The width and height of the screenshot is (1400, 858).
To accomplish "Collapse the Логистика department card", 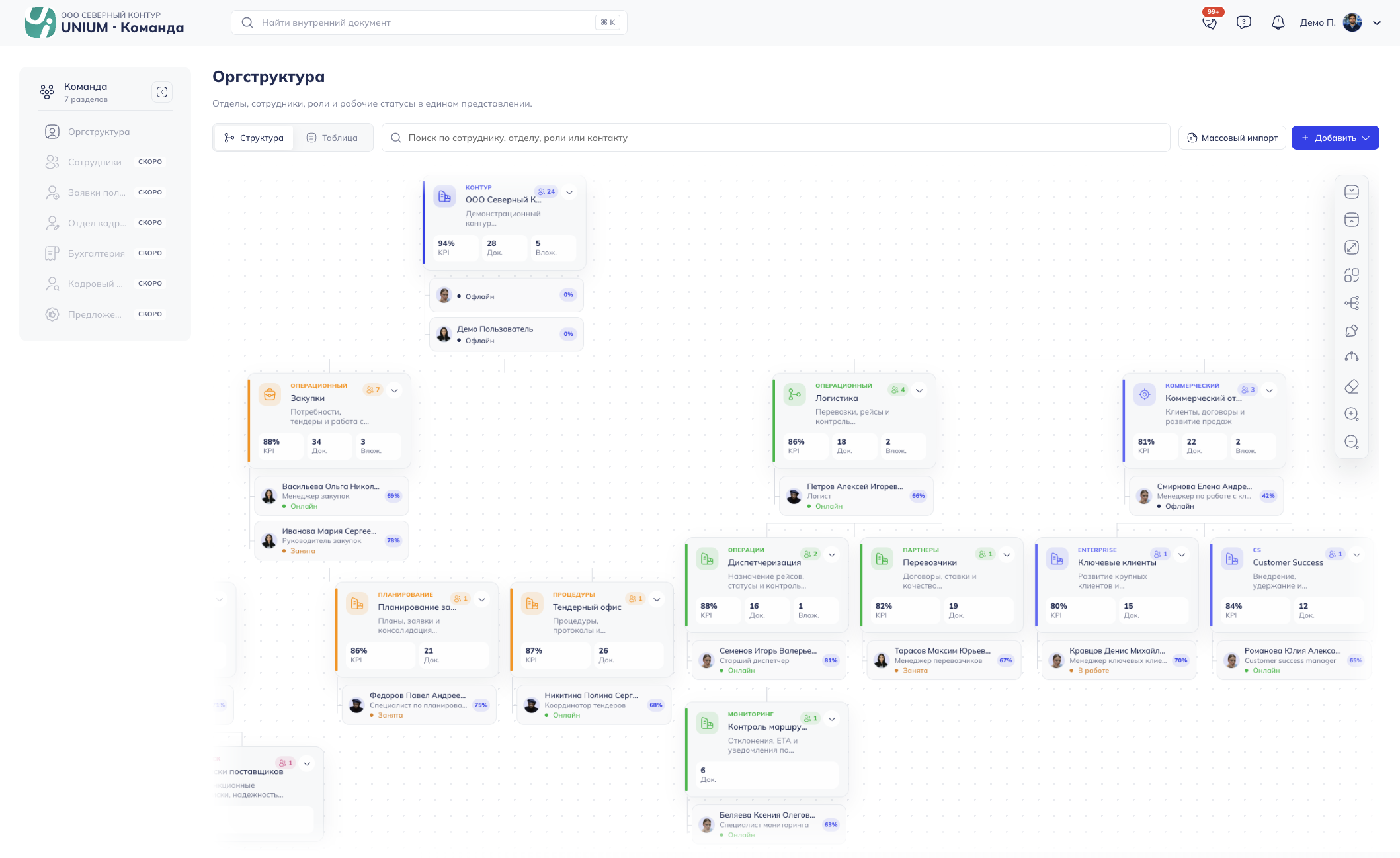I will (x=919, y=390).
